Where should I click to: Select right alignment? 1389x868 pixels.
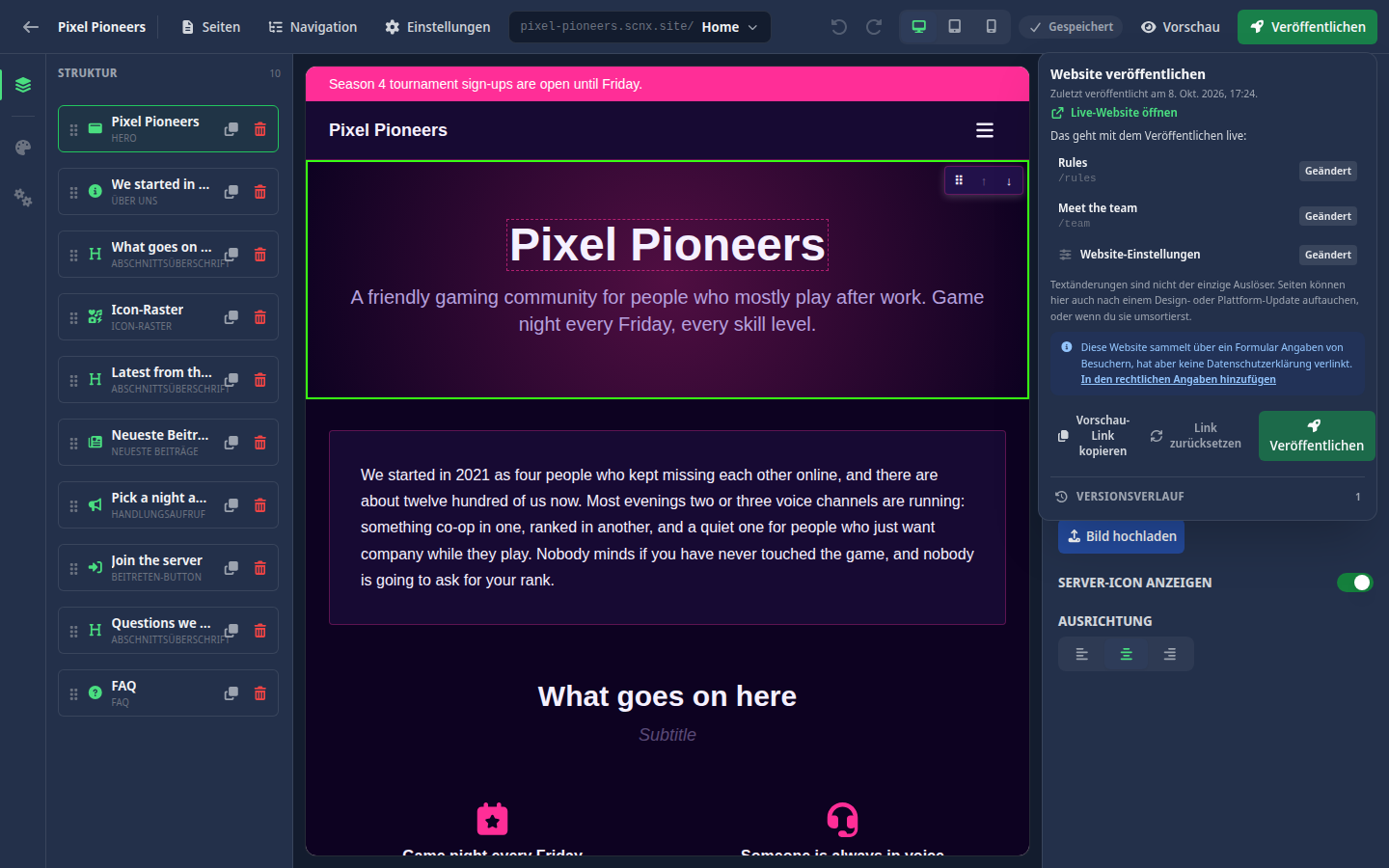click(x=1170, y=654)
